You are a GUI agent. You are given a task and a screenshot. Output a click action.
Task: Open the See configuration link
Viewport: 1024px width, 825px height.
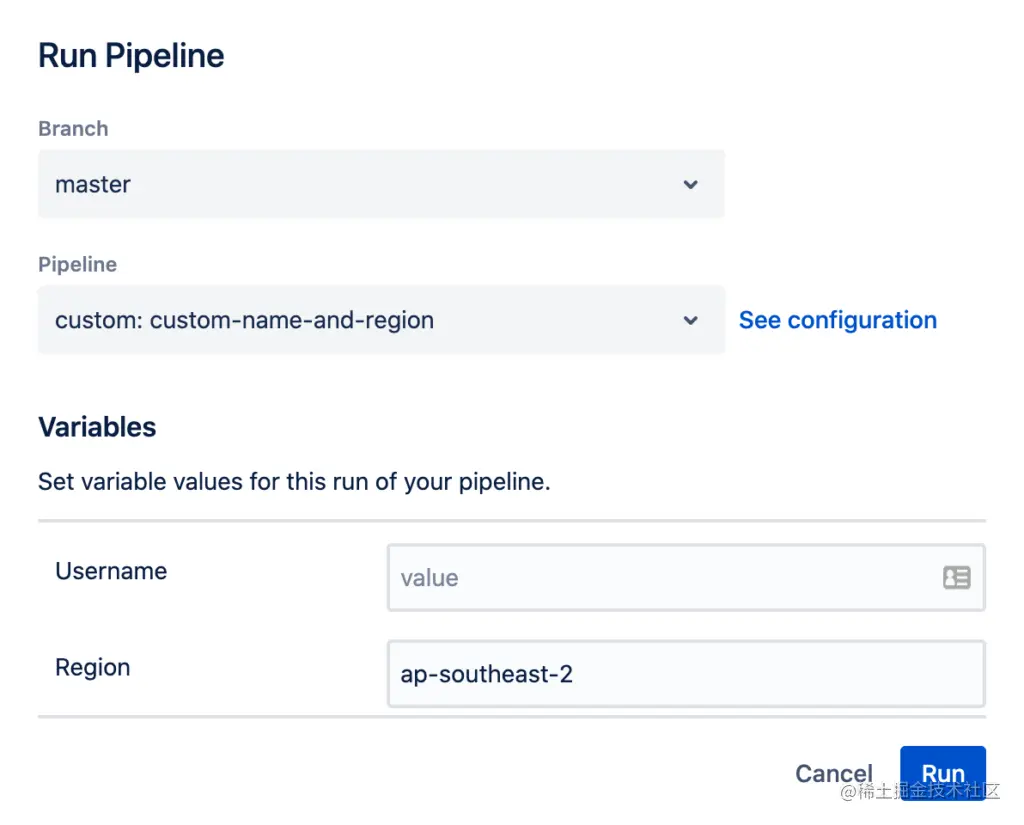tap(837, 321)
